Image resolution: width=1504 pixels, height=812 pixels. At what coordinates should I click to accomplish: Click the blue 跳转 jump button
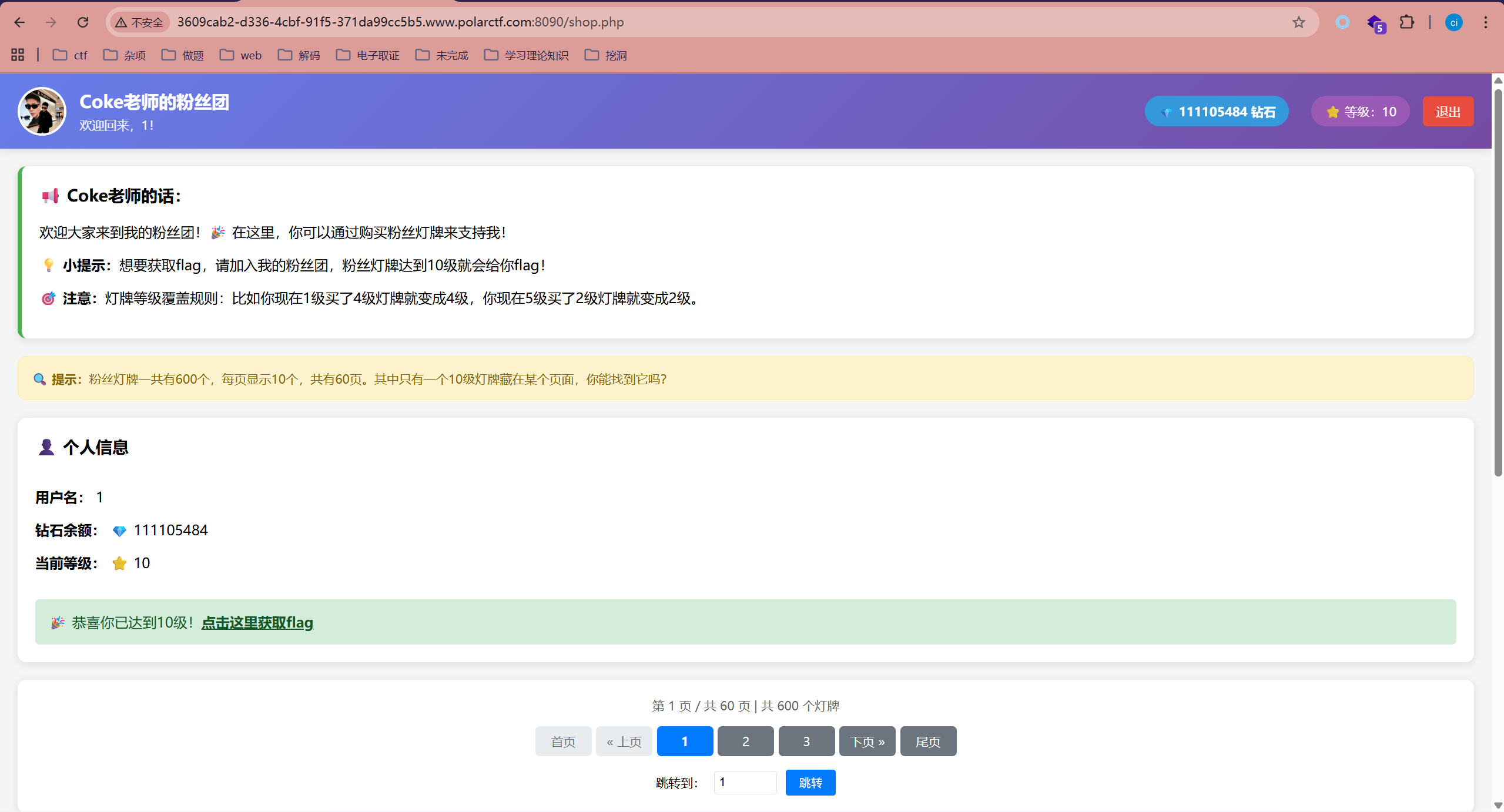pyautogui.click(x=810, y=783)
